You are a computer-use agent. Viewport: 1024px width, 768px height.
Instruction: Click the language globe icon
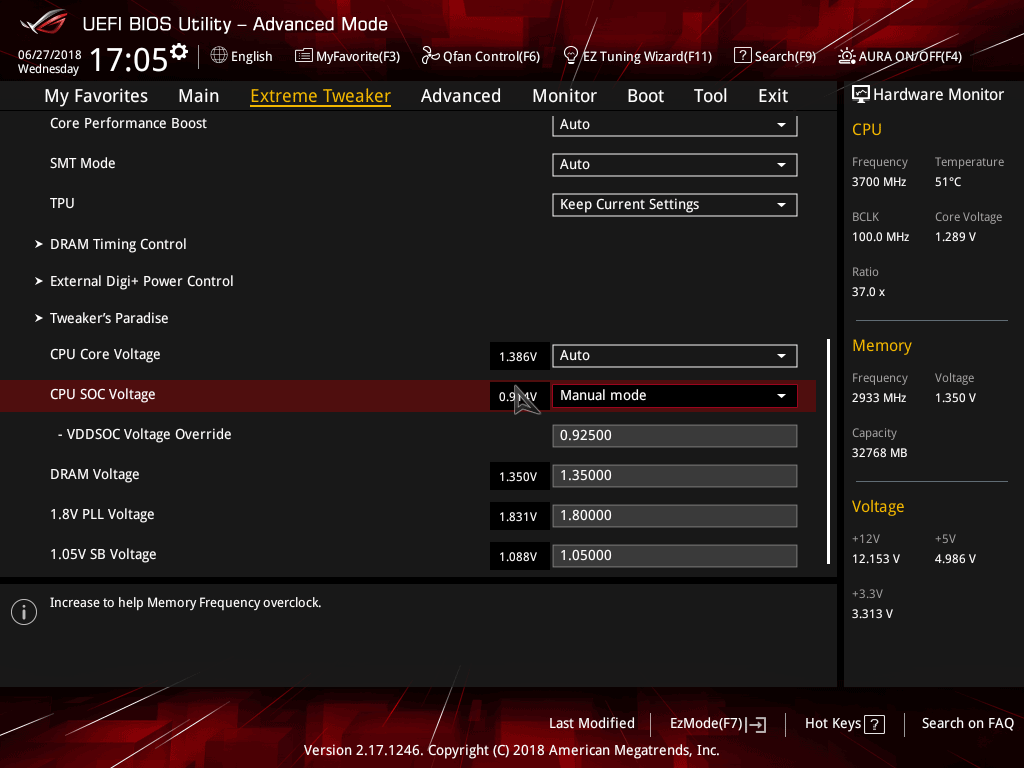point(219,55)
